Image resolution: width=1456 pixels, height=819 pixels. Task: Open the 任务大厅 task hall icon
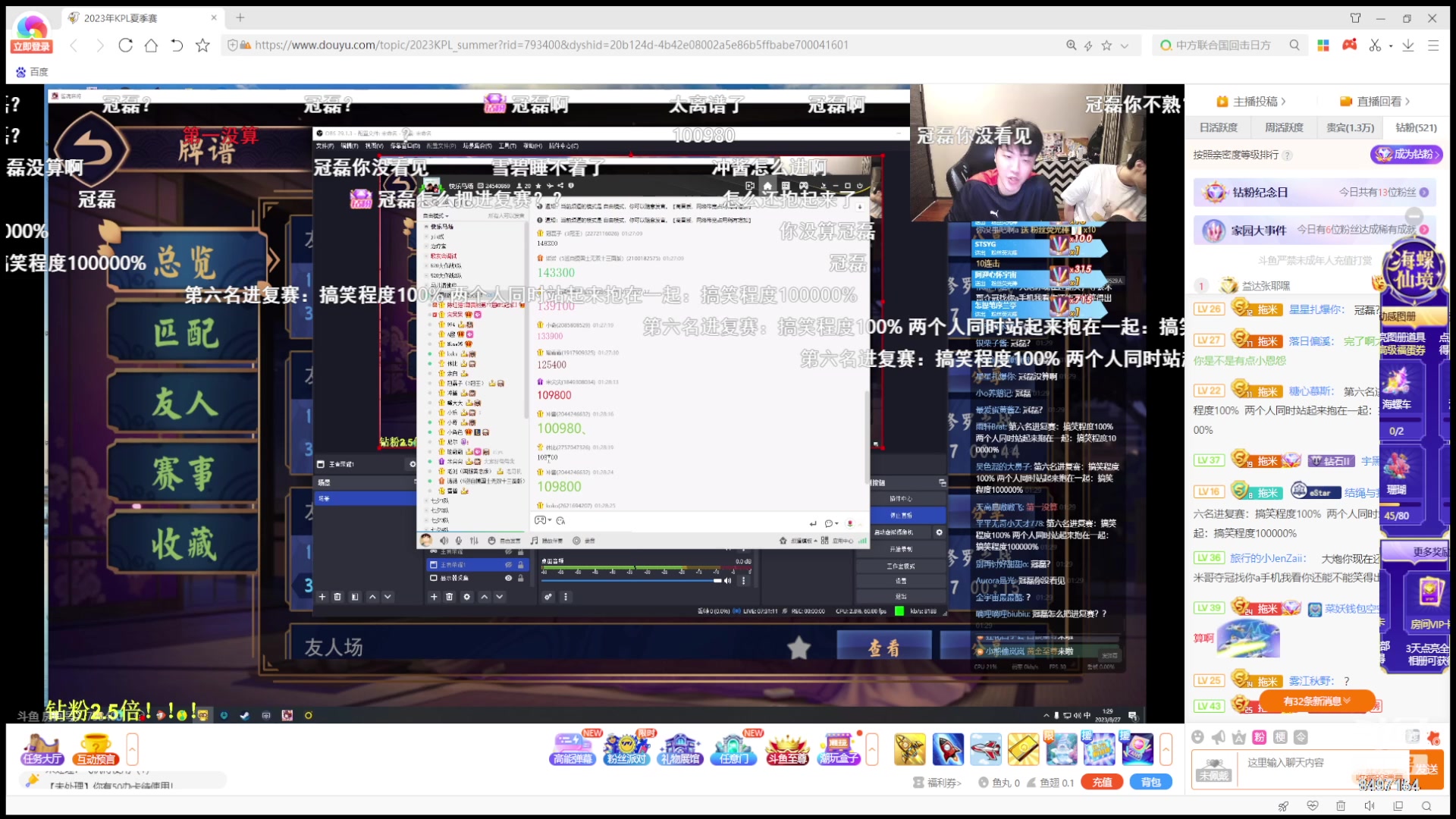point(42,749)
